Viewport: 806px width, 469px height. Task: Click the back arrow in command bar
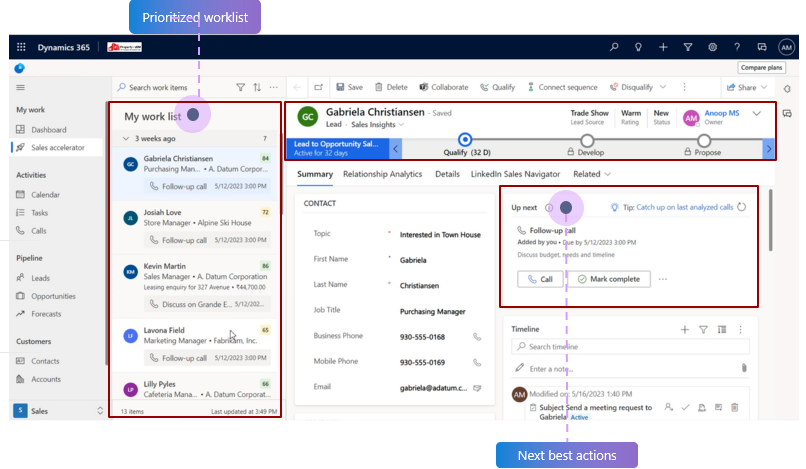[297, 87]
